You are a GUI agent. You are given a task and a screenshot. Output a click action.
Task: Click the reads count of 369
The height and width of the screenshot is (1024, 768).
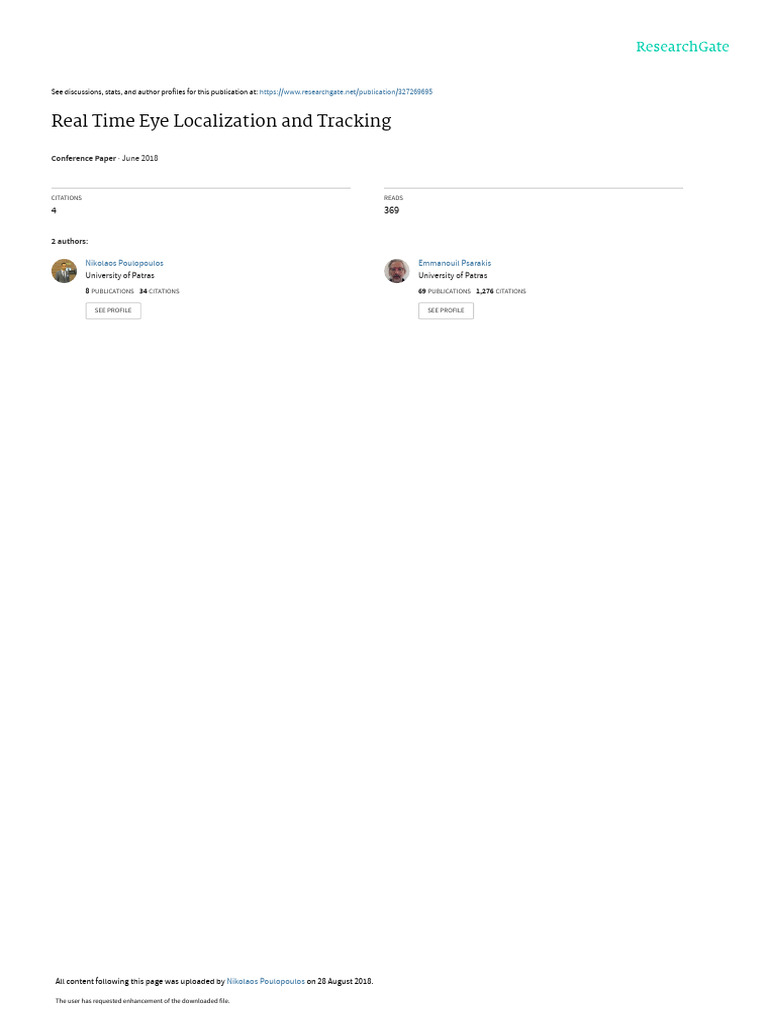[x=391, y=210]
